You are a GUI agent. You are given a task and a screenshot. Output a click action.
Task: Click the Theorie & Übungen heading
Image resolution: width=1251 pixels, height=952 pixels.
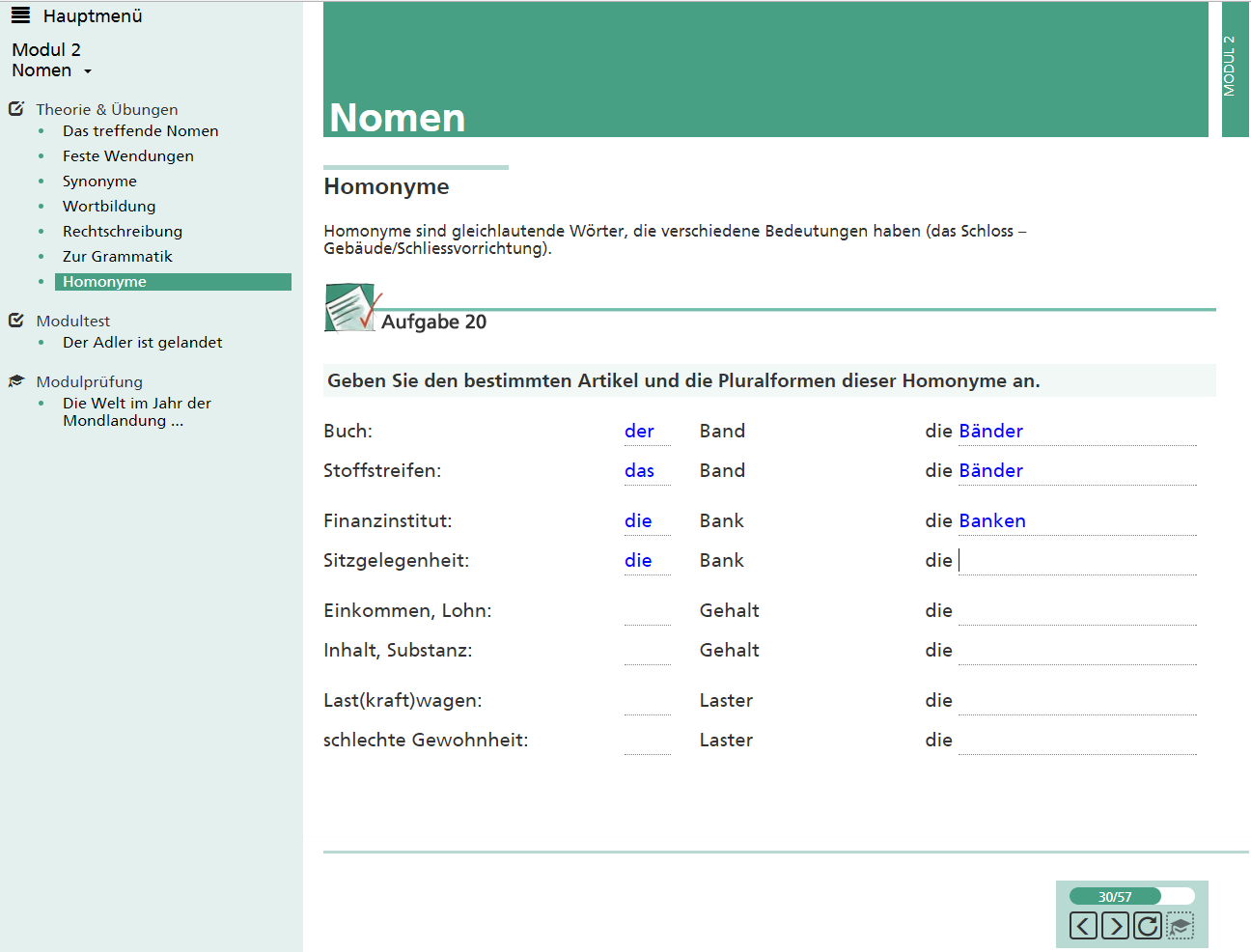click(107, 110)
